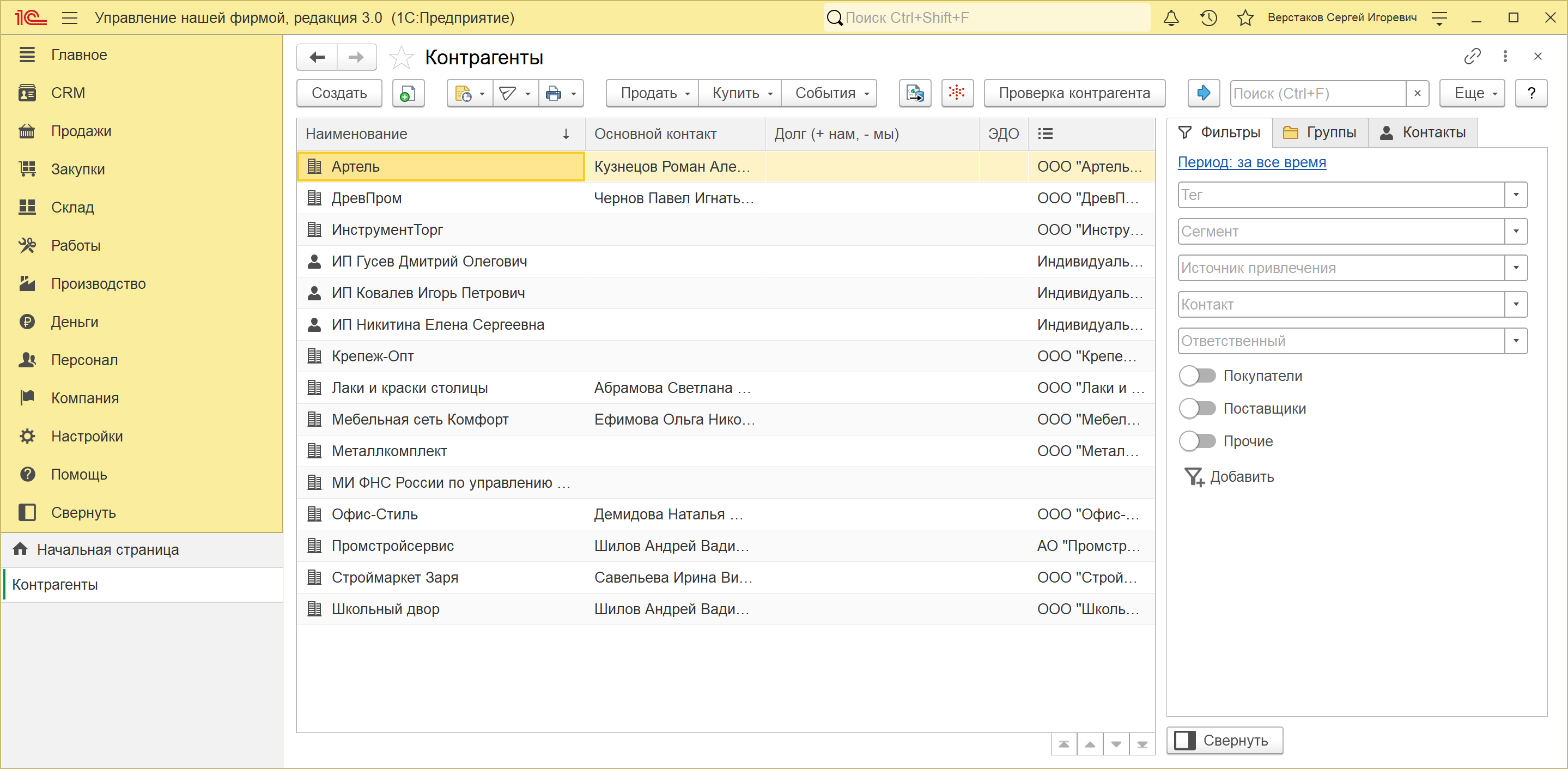
Task: Focus the global search field
Action: (987, 17)
